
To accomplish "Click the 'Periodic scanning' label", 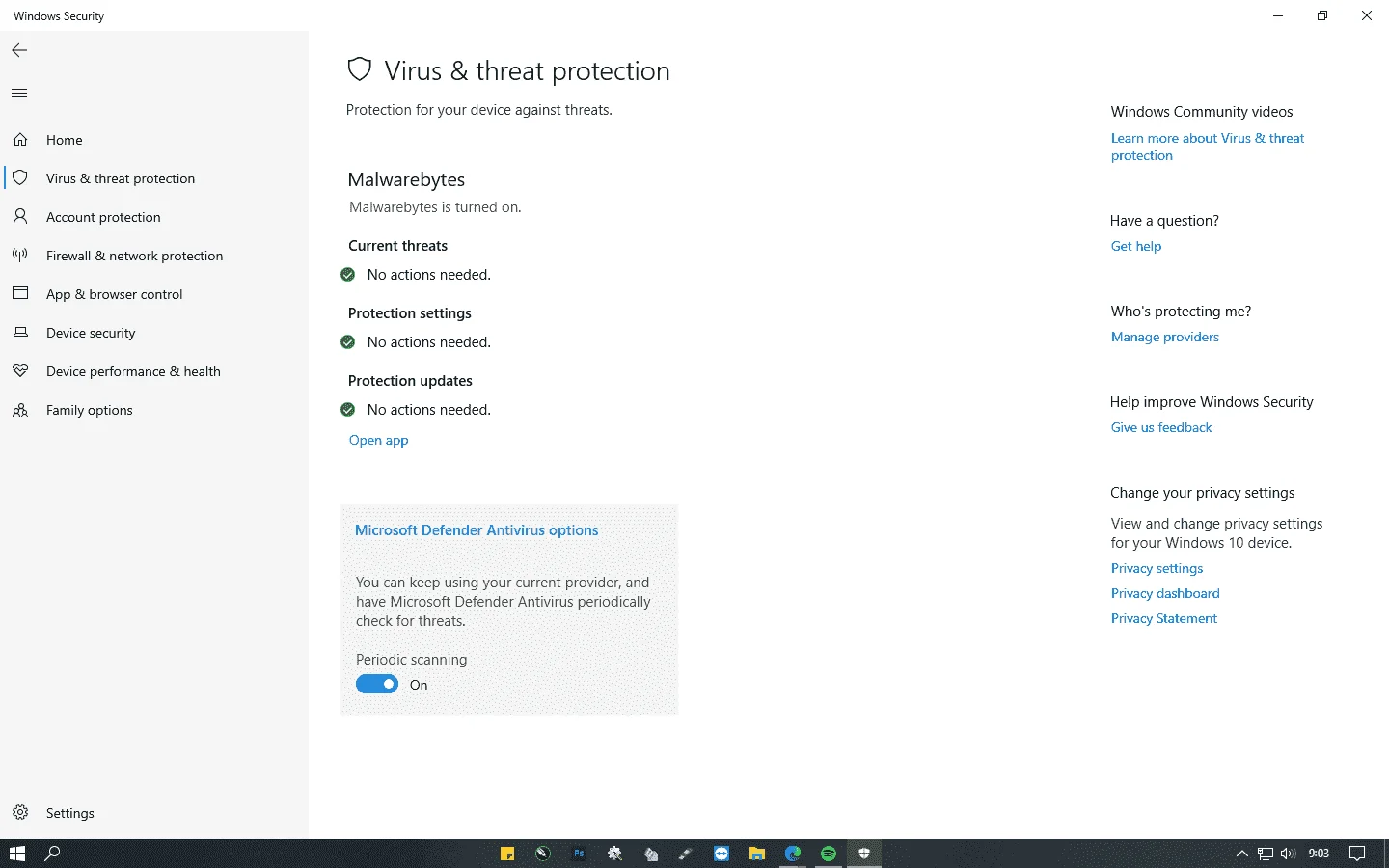I will pyautogui.click(x=411, y=660).
